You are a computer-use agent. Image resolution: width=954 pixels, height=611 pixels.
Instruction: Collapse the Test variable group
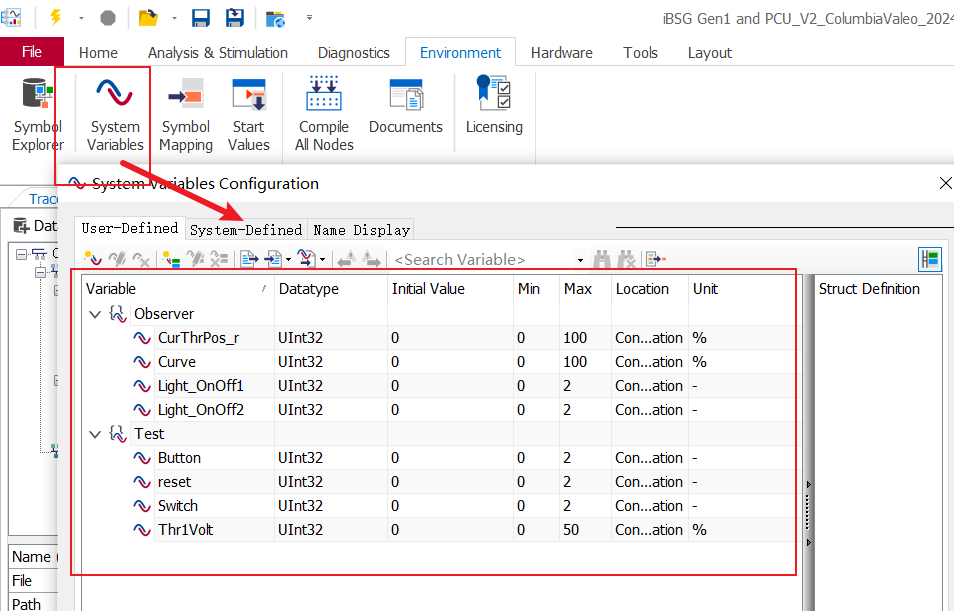click(96, 434)
